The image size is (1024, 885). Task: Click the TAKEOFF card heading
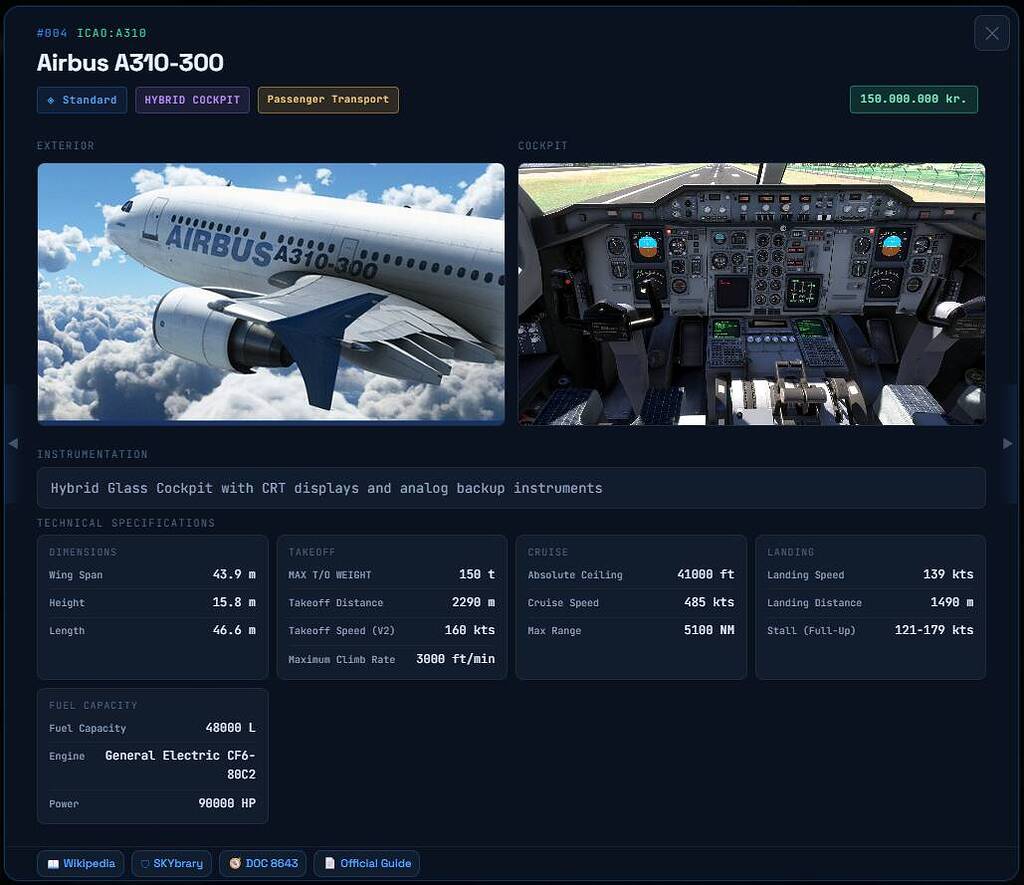tap(312, 553)
